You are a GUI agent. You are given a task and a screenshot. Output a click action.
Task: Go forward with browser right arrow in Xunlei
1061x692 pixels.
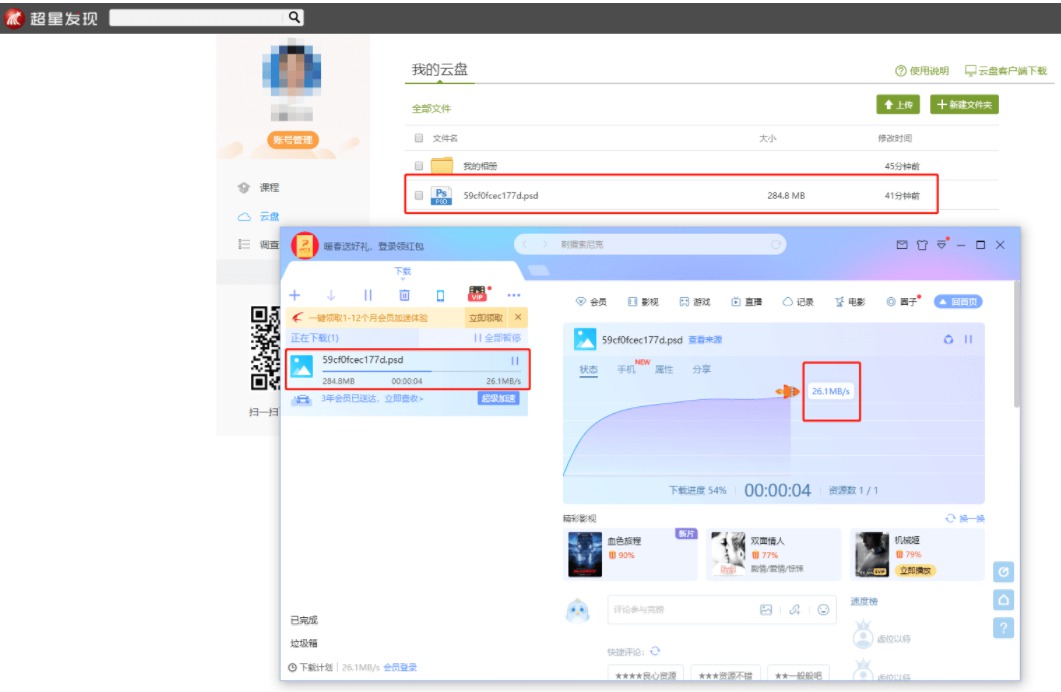[x=545, y=244]
